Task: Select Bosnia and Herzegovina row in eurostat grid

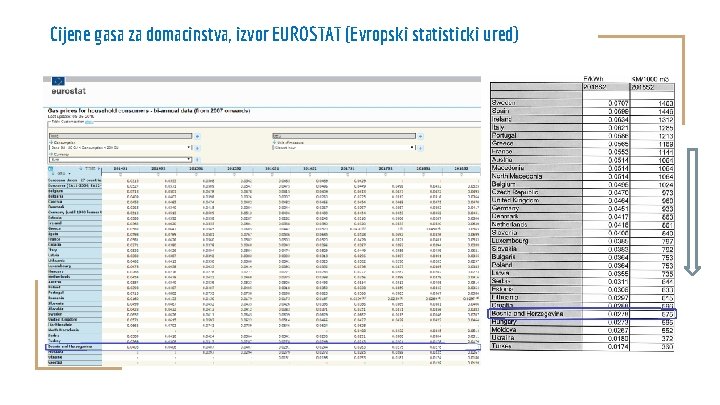Action: click(263, 347)
